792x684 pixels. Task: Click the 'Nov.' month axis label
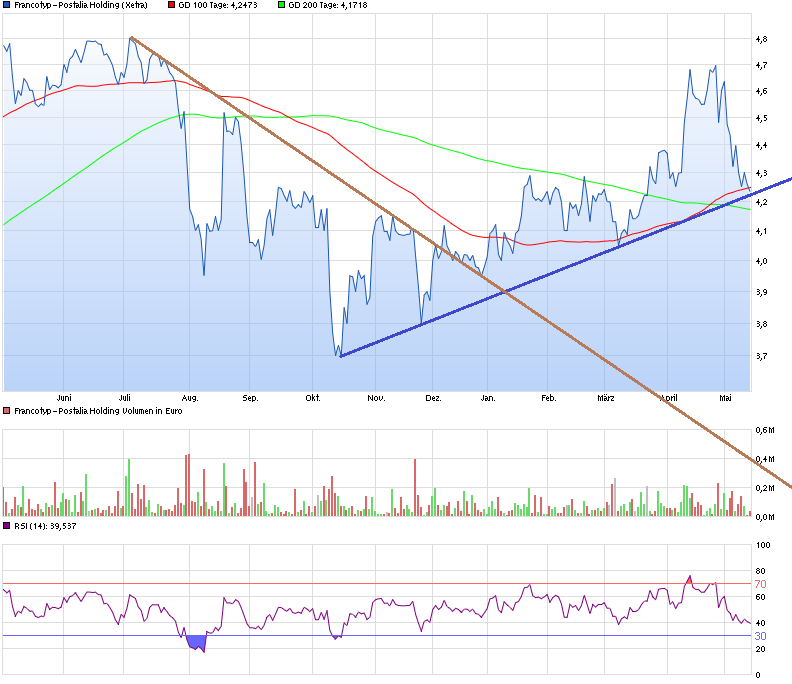[376, 398]
